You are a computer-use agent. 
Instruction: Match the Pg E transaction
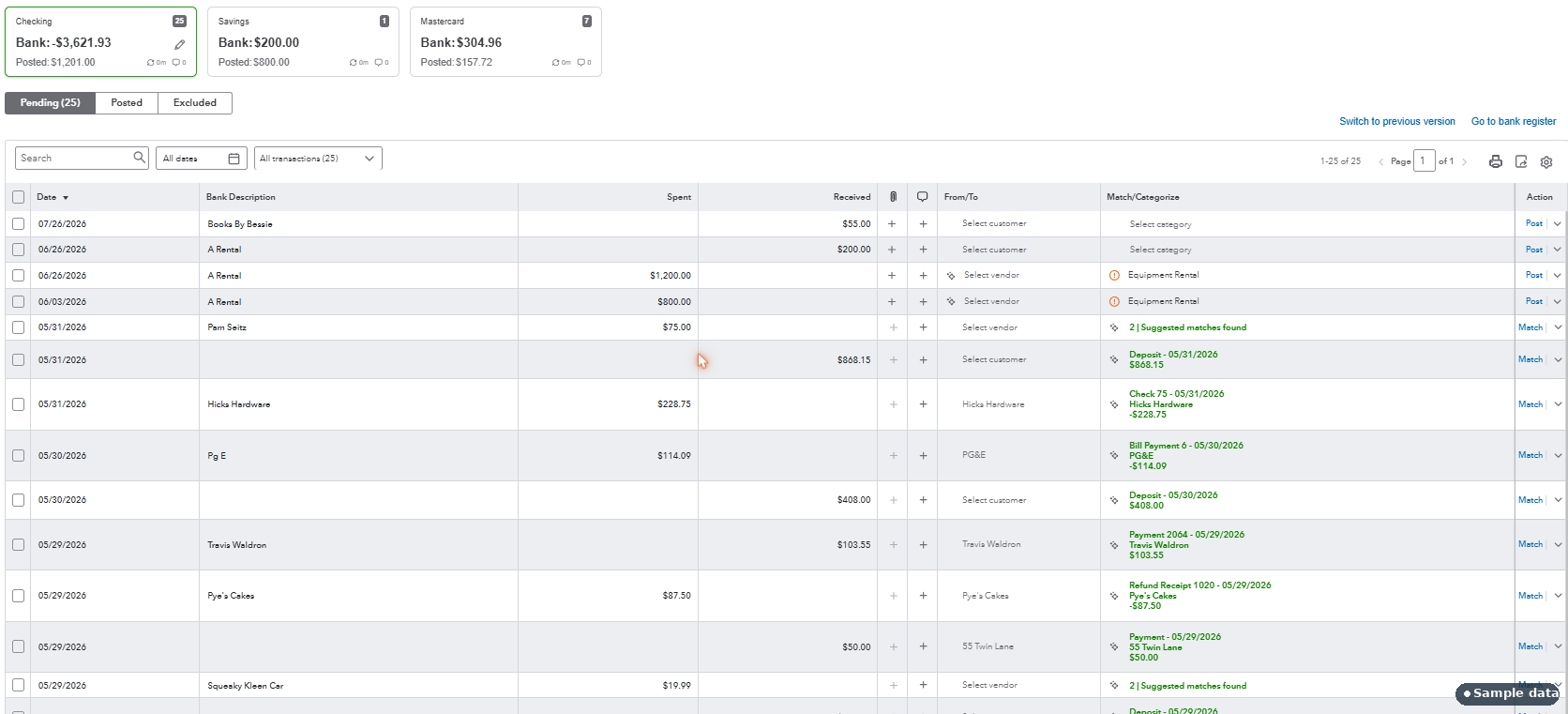pyautogui.click(x=1530, y=455)
